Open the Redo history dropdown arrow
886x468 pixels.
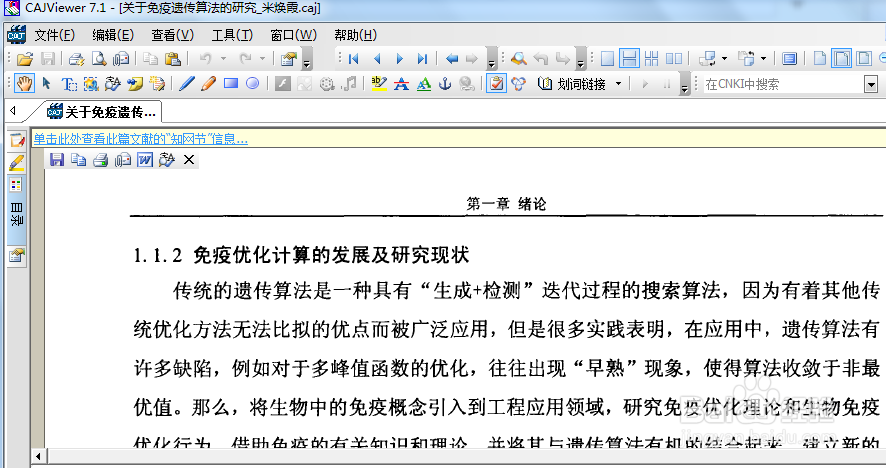pos(262,59)
